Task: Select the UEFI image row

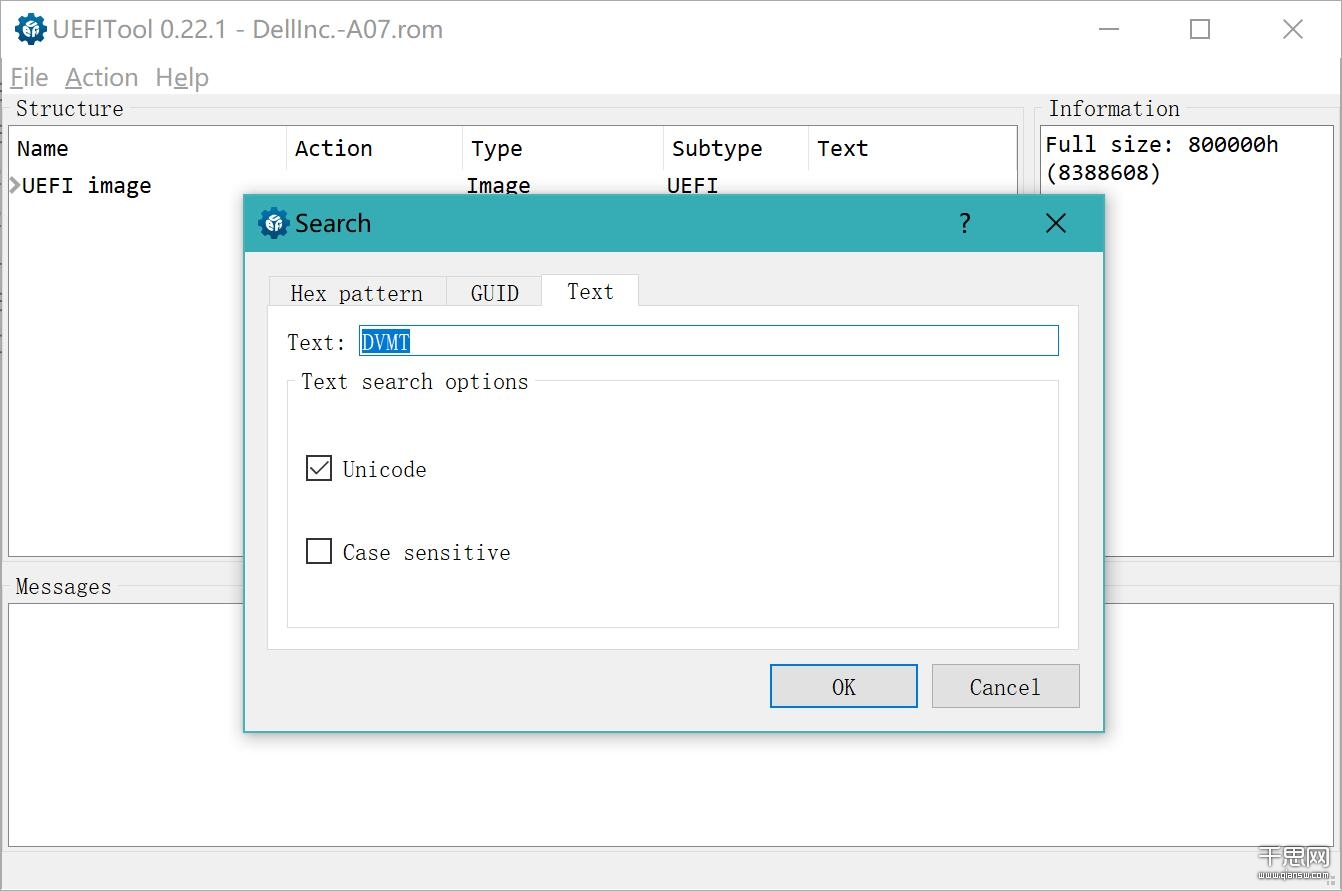Action: [512, 185]
